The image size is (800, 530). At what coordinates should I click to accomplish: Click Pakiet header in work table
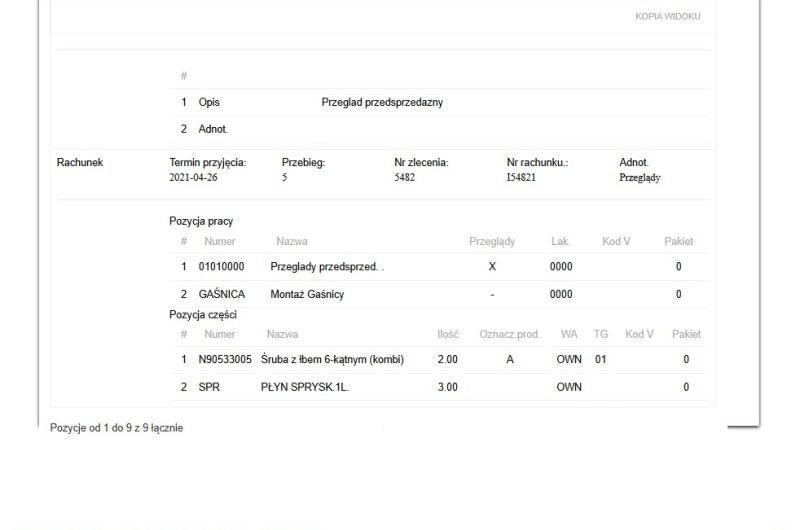click(679, 241)
